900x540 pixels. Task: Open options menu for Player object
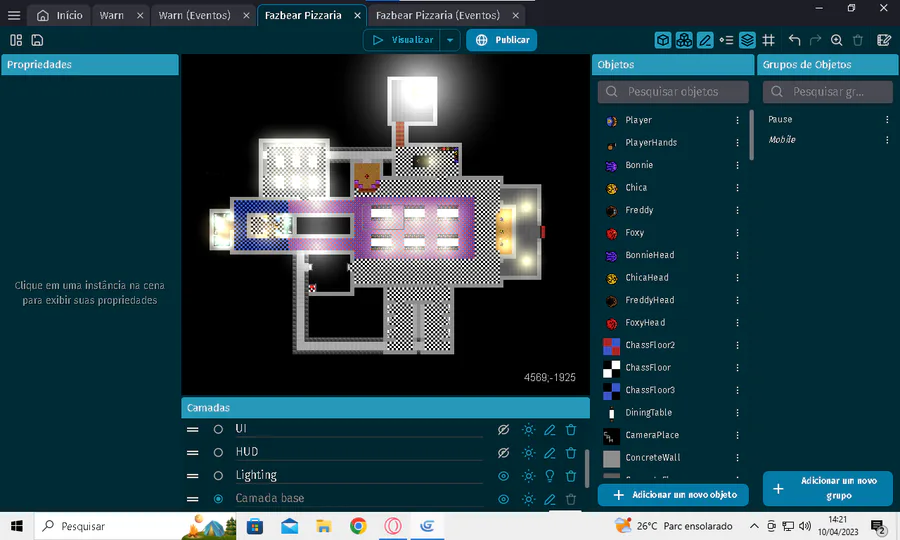(x=738, y=120)
